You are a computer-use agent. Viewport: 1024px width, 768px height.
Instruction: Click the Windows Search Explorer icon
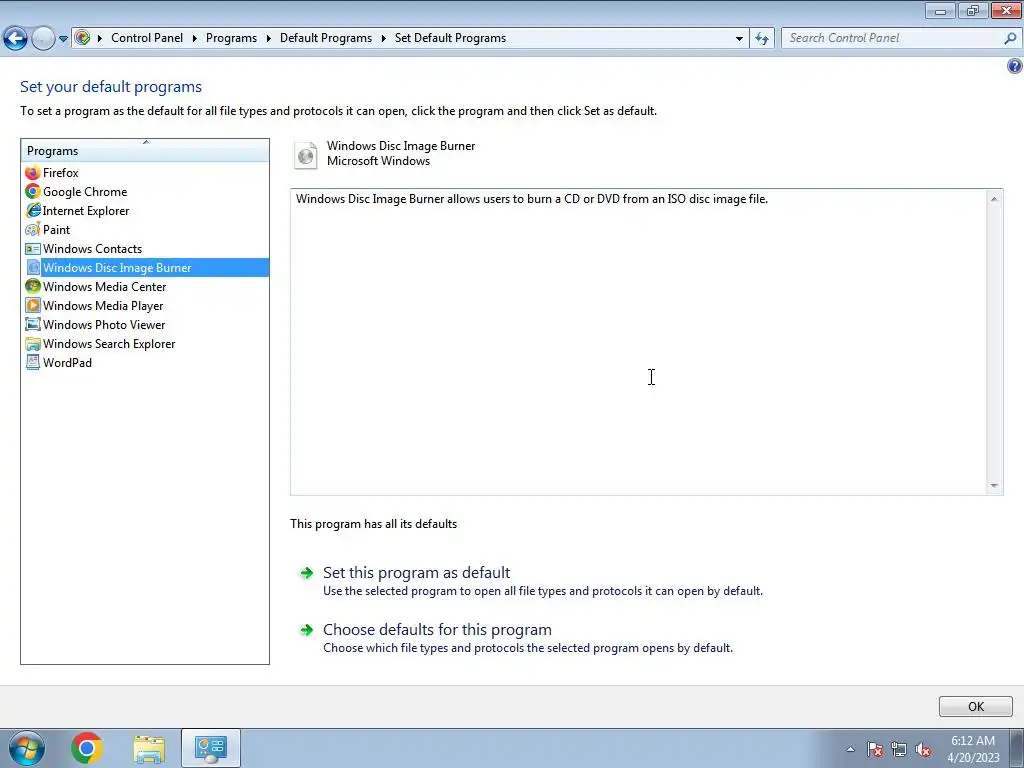[33, 344]
